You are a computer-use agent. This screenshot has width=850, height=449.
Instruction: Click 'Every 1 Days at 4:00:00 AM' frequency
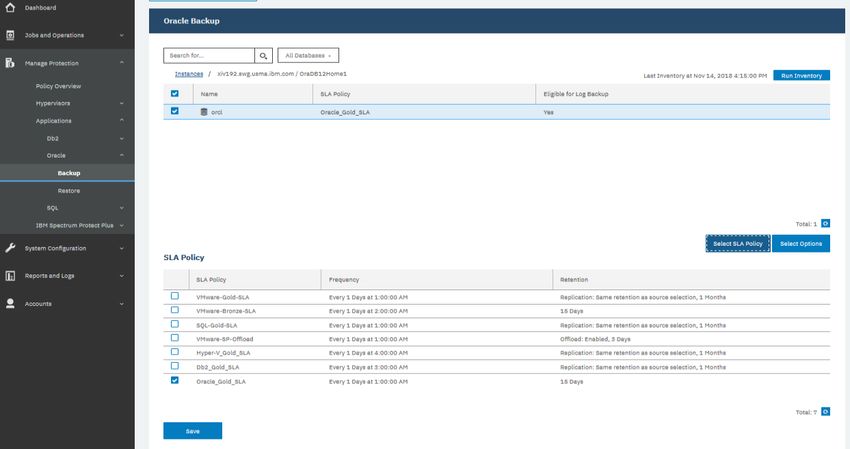(368, 353)
